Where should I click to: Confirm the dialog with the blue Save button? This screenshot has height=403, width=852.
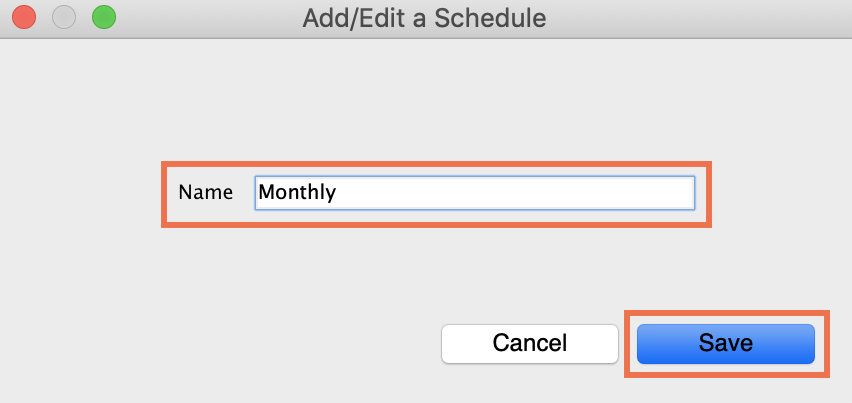coord(725,343)
